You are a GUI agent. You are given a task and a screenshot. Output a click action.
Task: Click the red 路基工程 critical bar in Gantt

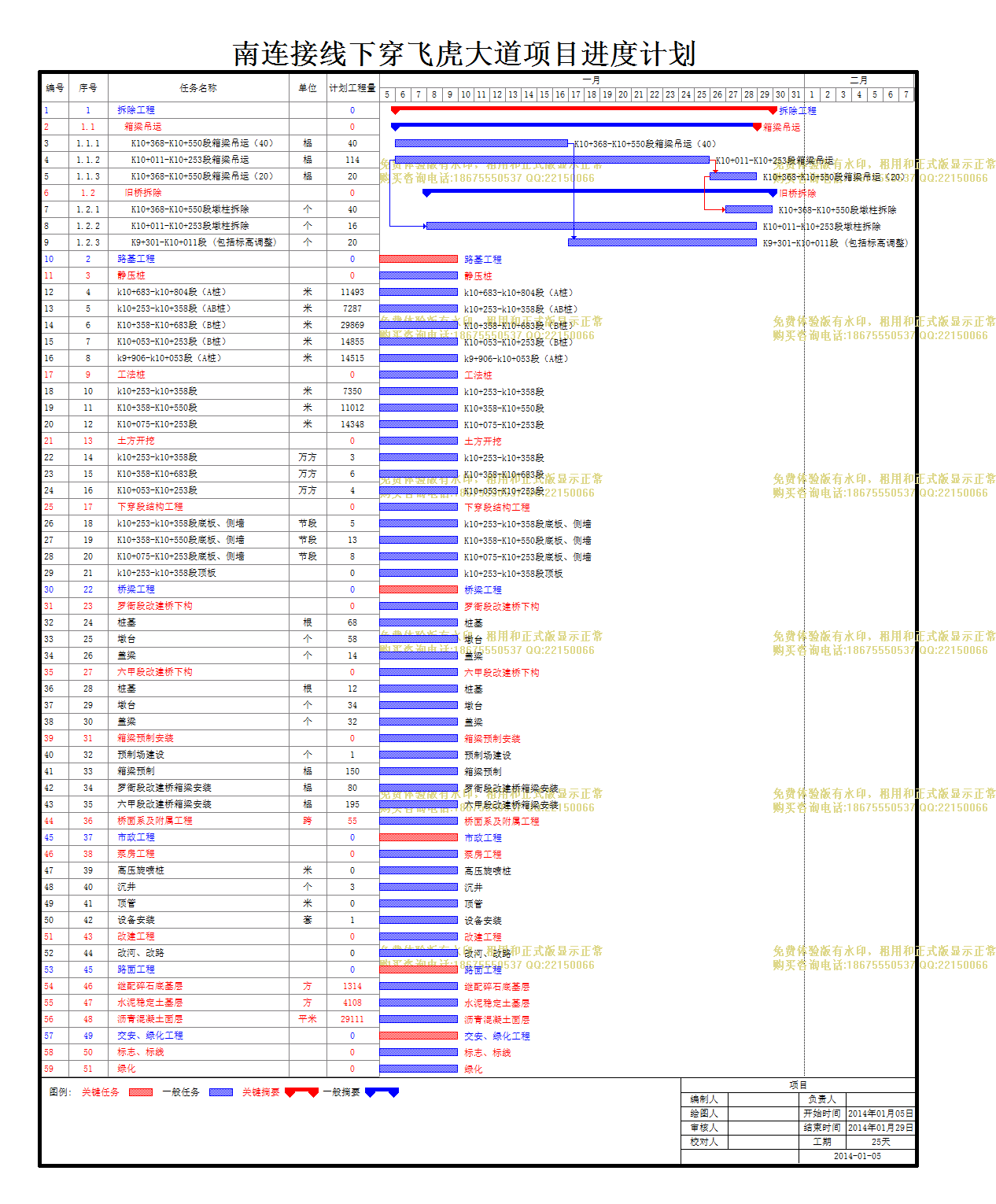419,259
